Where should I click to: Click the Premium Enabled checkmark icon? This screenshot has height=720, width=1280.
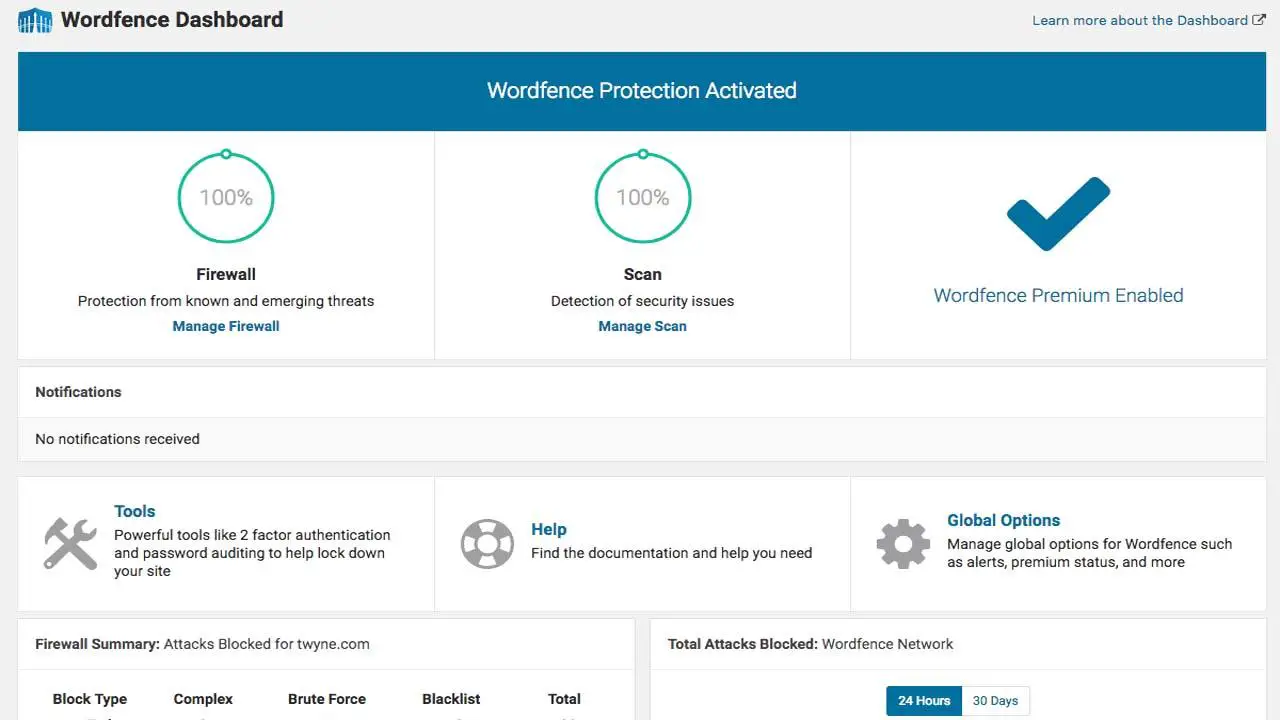point(1058,213)
